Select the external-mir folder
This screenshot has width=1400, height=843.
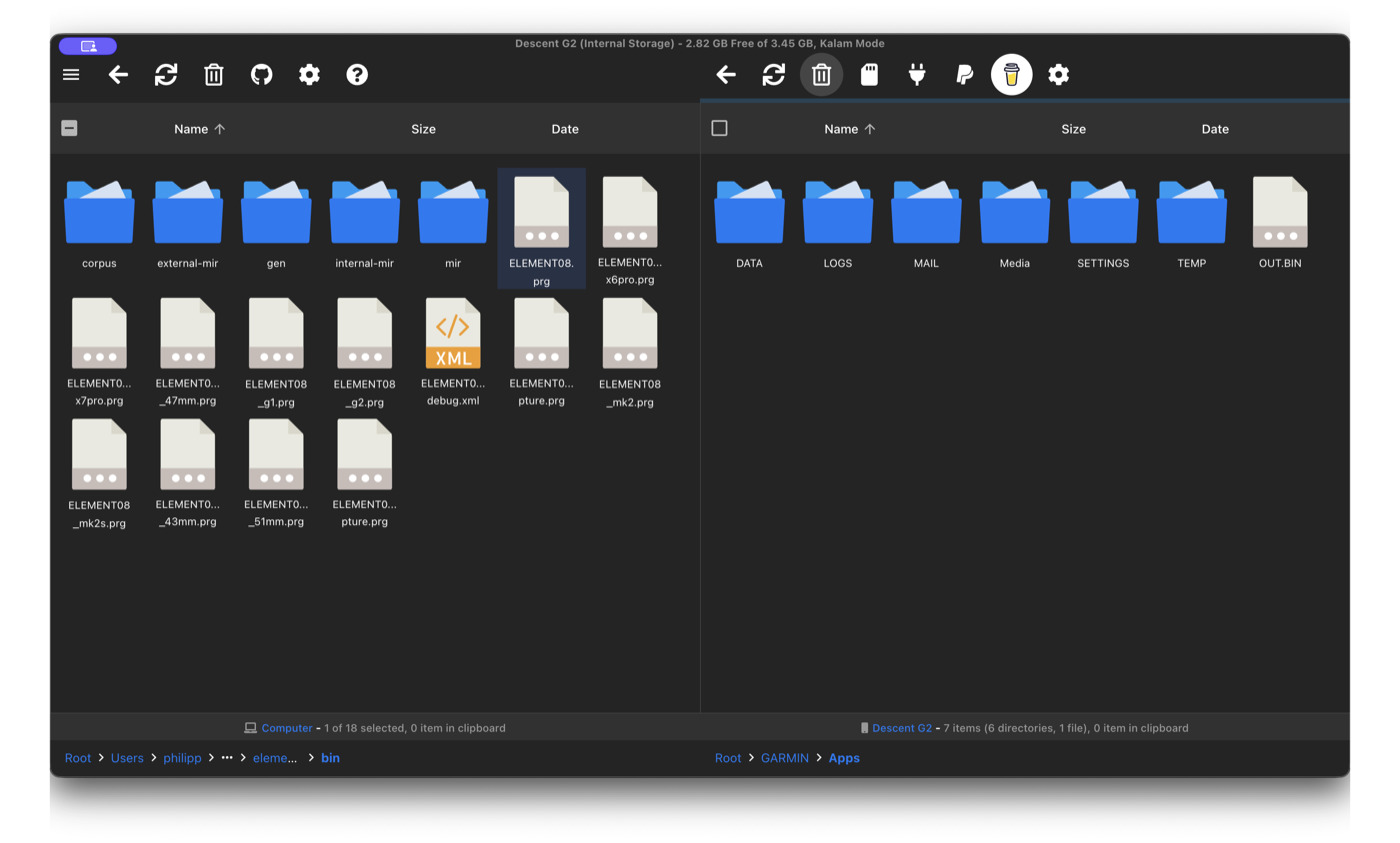(x=188, y=225)
